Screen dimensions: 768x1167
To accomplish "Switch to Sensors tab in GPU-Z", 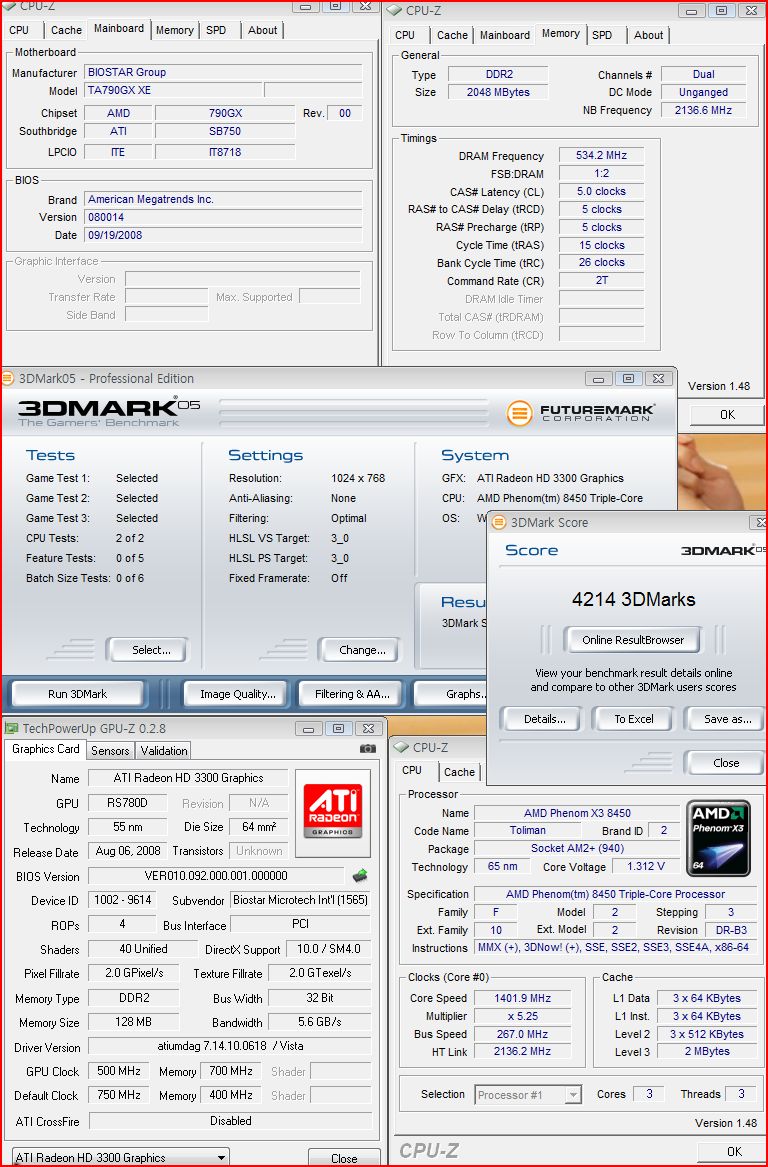I will pos(110,751).
